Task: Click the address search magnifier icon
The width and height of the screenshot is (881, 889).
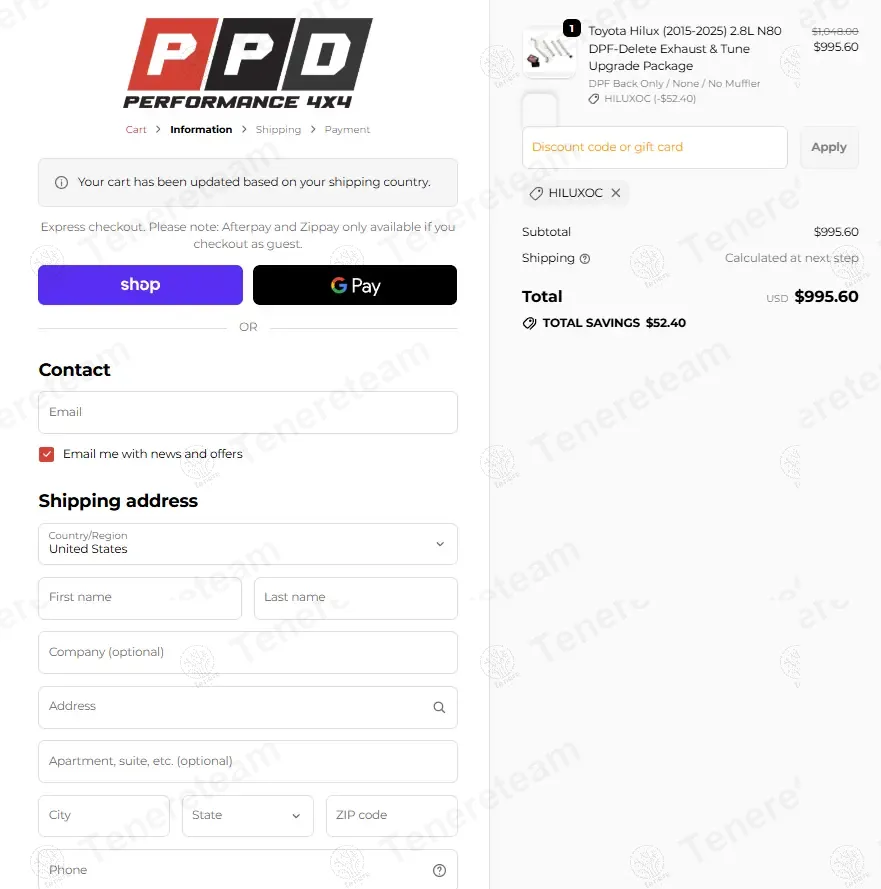Action: pos(439,707)
